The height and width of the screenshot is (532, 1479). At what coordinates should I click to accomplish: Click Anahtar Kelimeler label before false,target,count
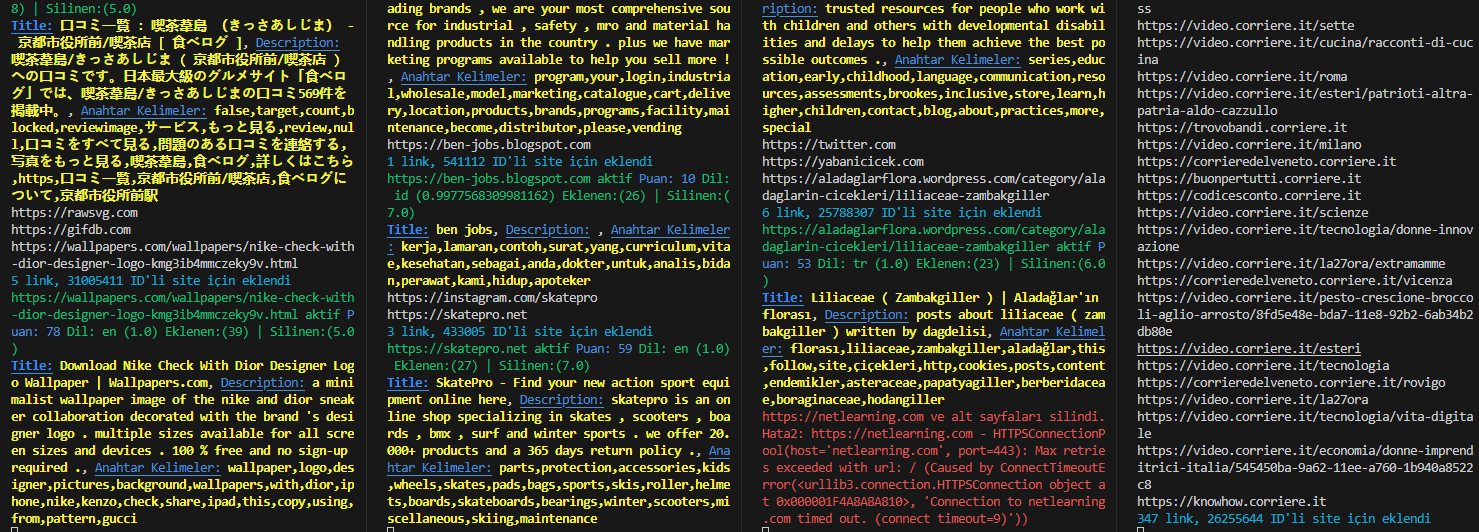pyautogui.click(x=144, y=111)
